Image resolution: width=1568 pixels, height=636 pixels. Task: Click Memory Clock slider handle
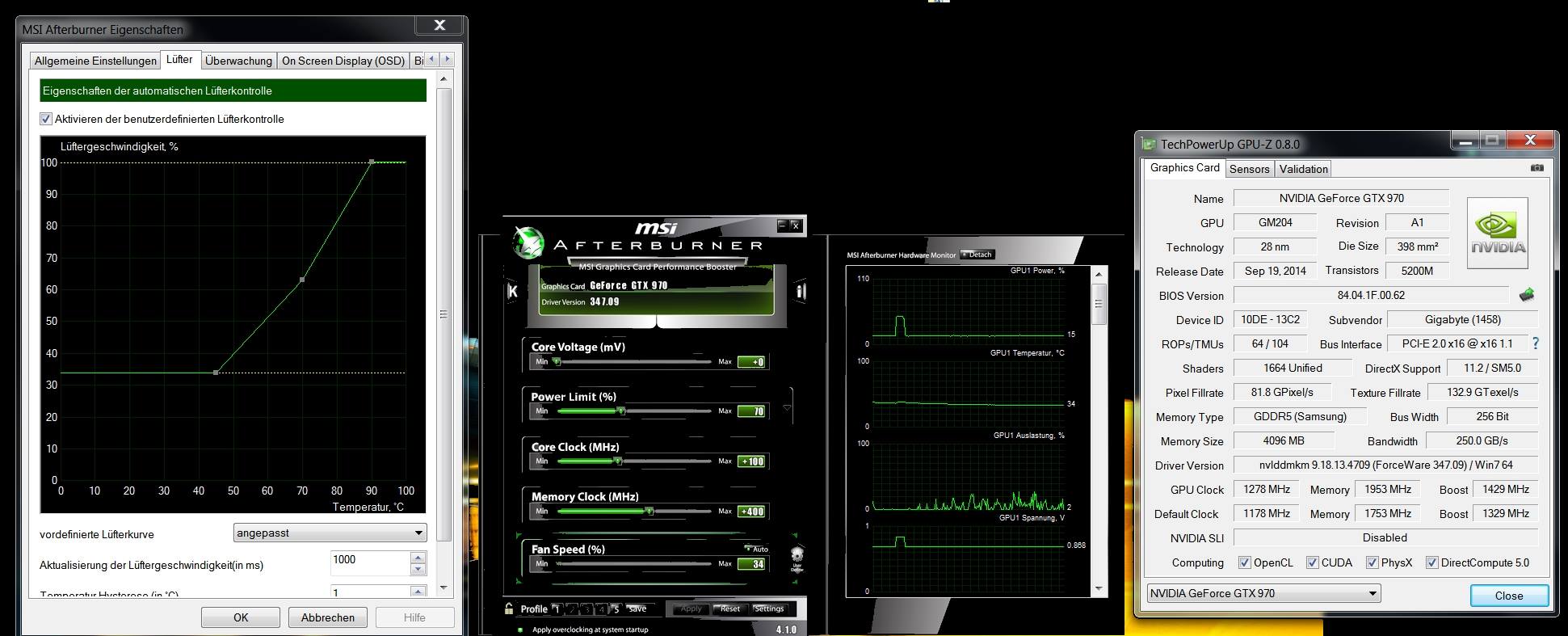649,511
